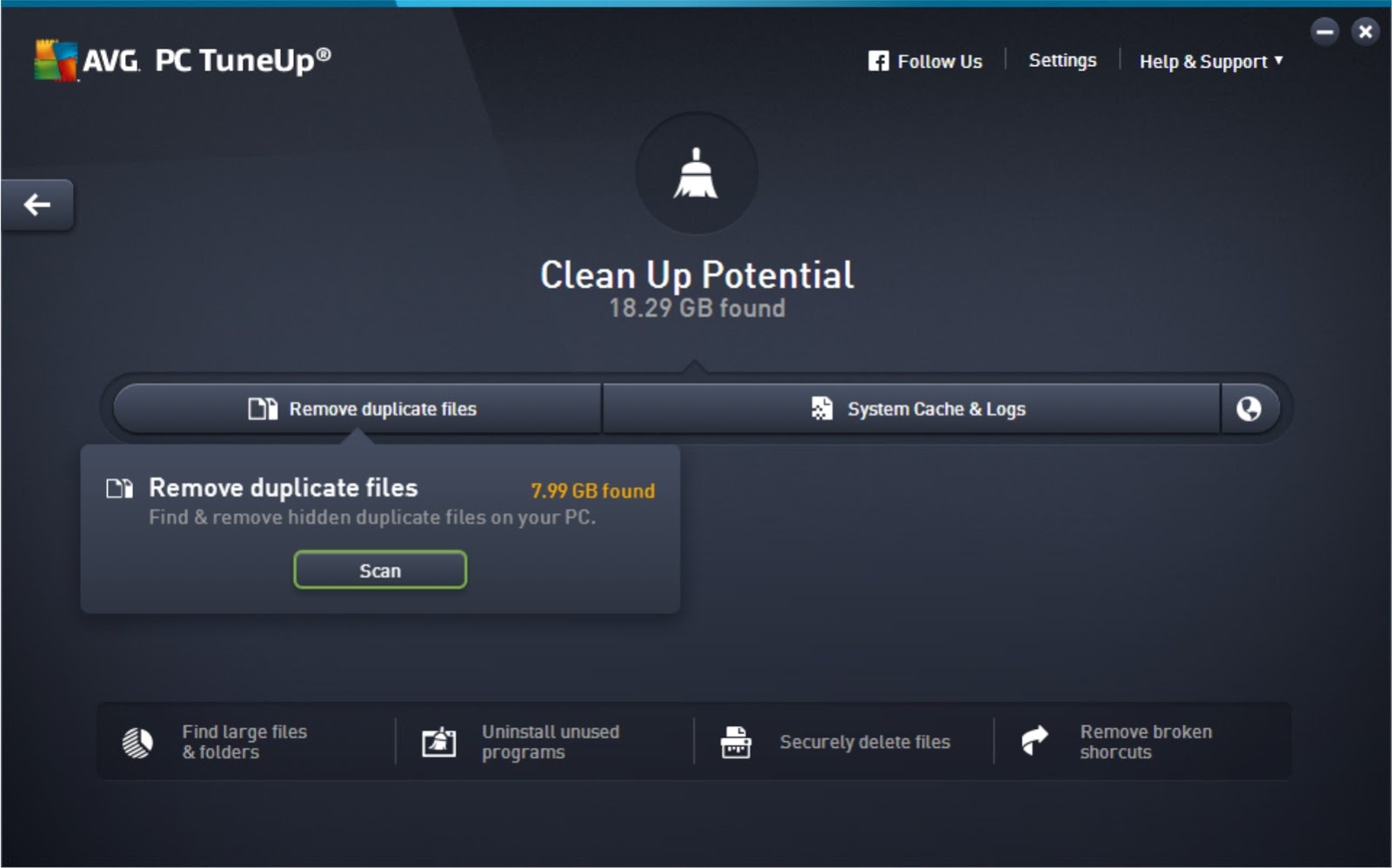This screenshot has width=1392, height=868.
Task: Click the broom icon above Clean Up Potential
Action: click(696, 173)
